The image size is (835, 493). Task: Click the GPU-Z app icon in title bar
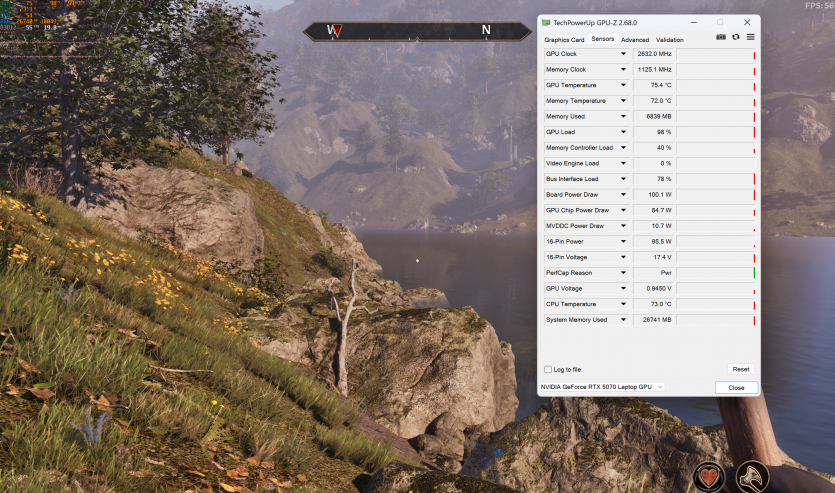coord(545,22)
